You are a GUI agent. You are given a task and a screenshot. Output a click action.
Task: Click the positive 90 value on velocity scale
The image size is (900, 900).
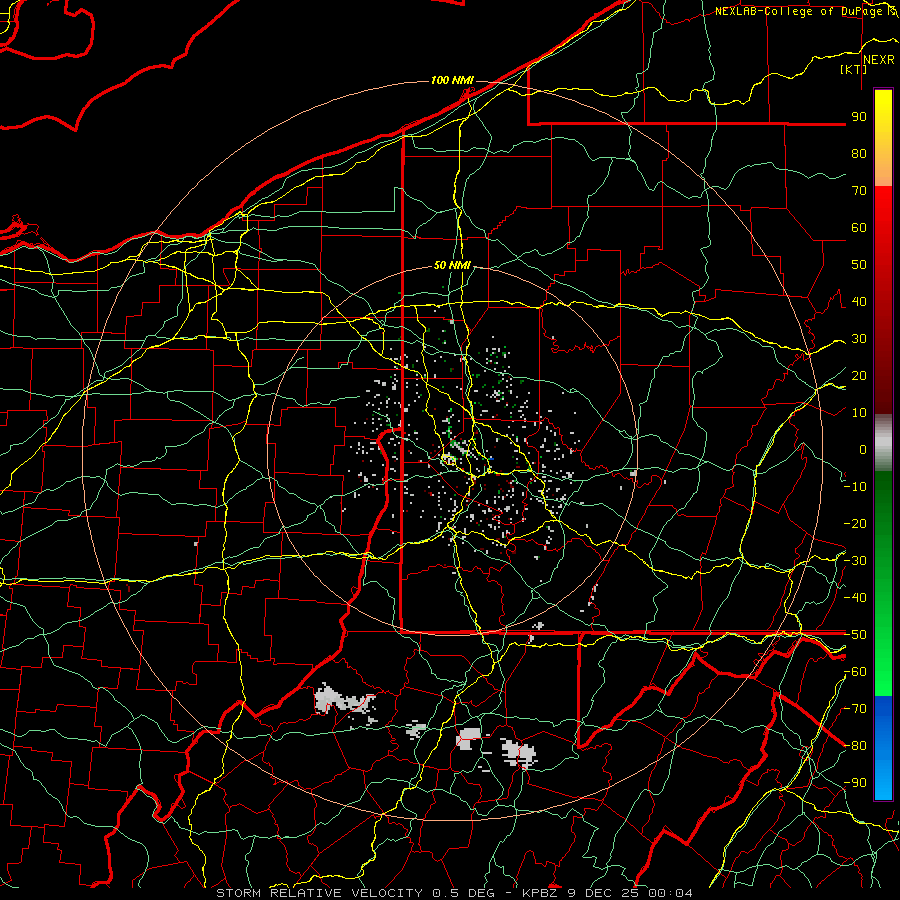[859, 117]
